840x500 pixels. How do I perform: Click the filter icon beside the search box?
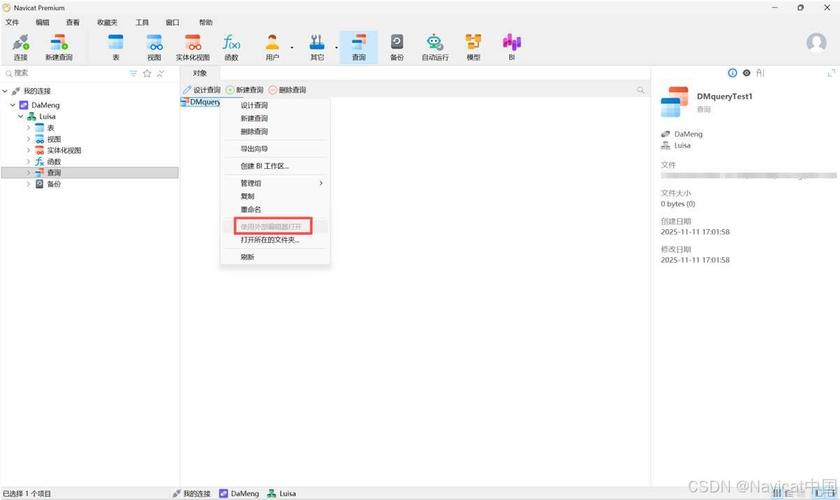point(133,73)
